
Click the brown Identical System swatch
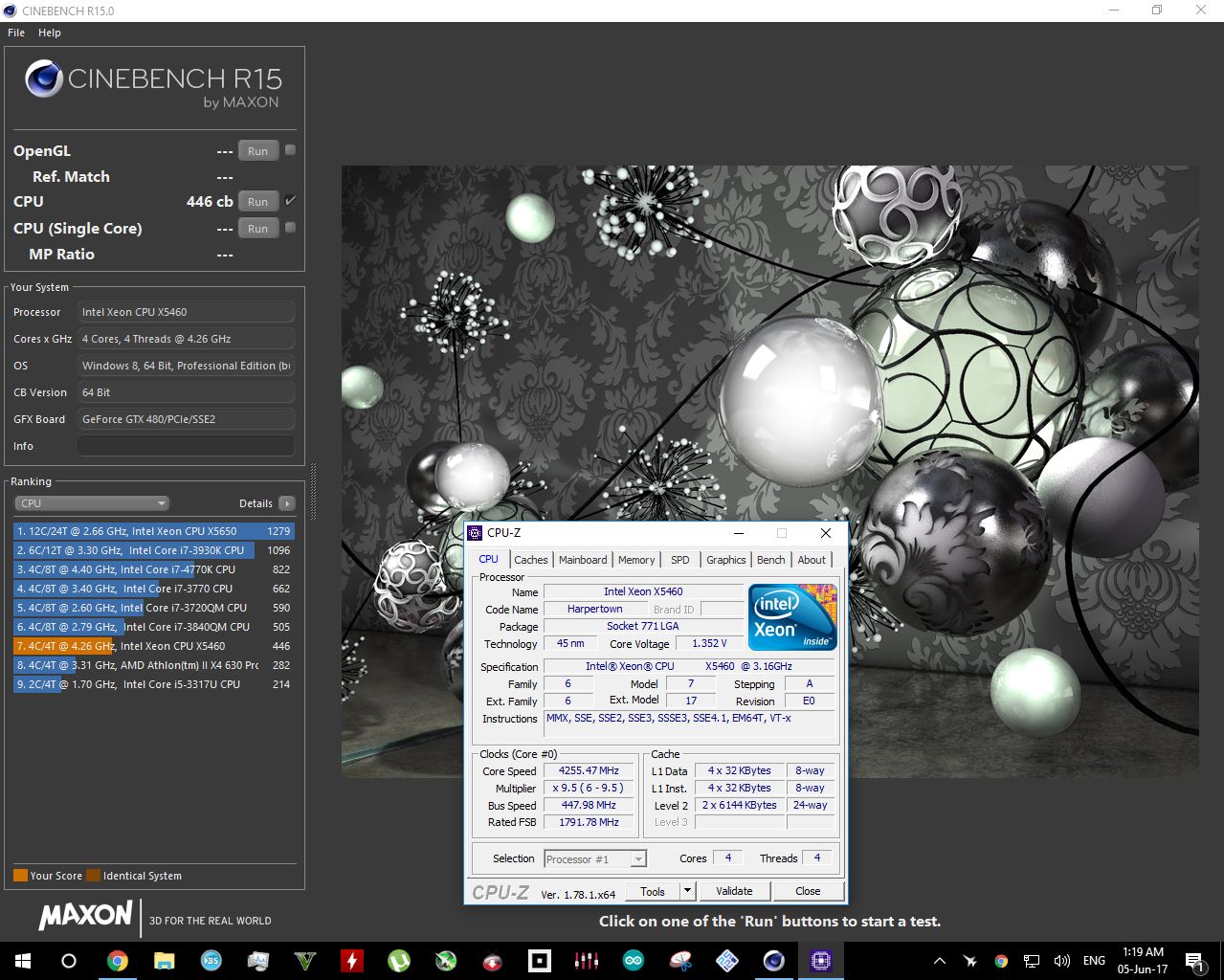93,876
